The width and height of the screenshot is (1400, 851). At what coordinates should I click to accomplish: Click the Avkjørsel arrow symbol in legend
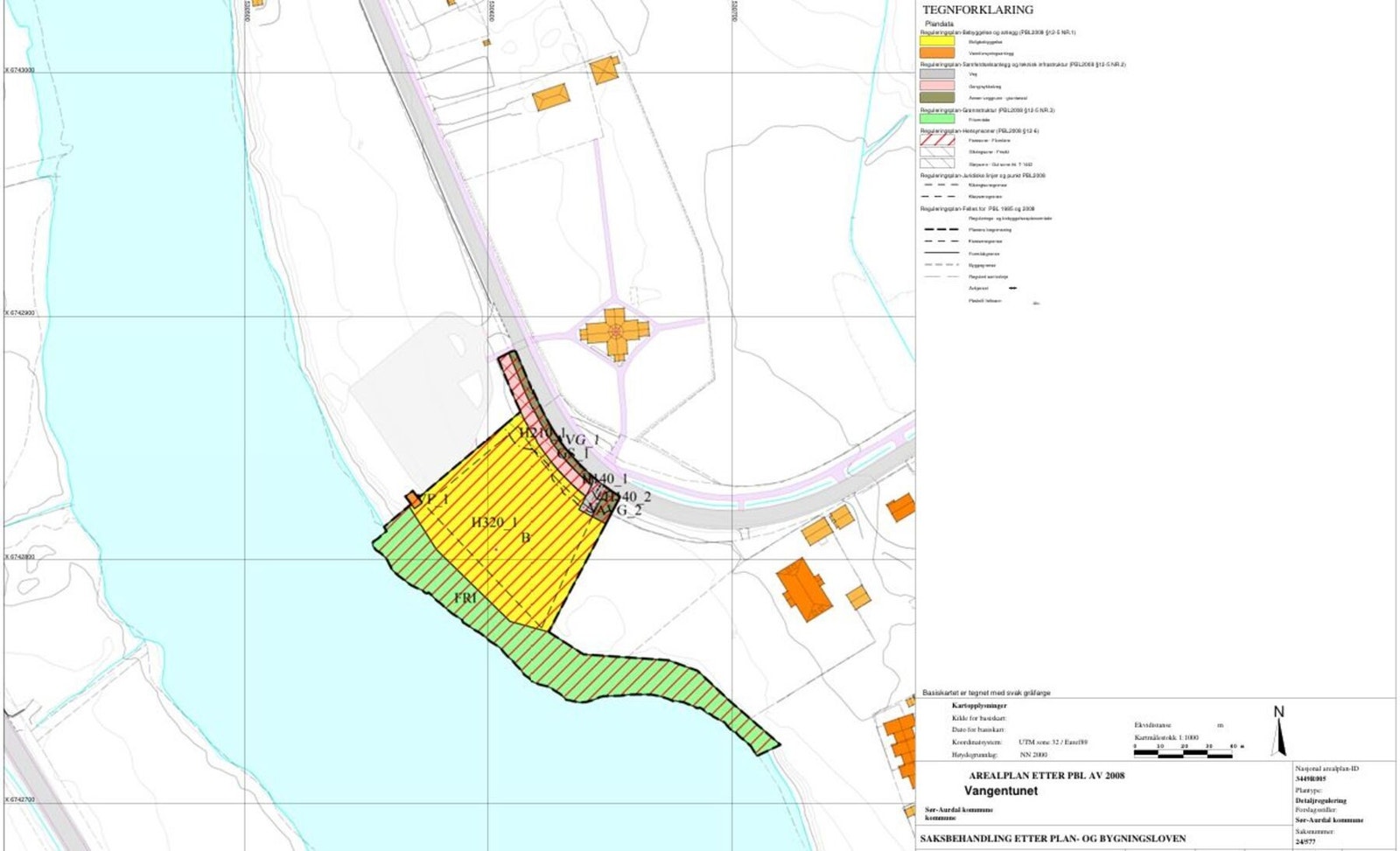1013,288
